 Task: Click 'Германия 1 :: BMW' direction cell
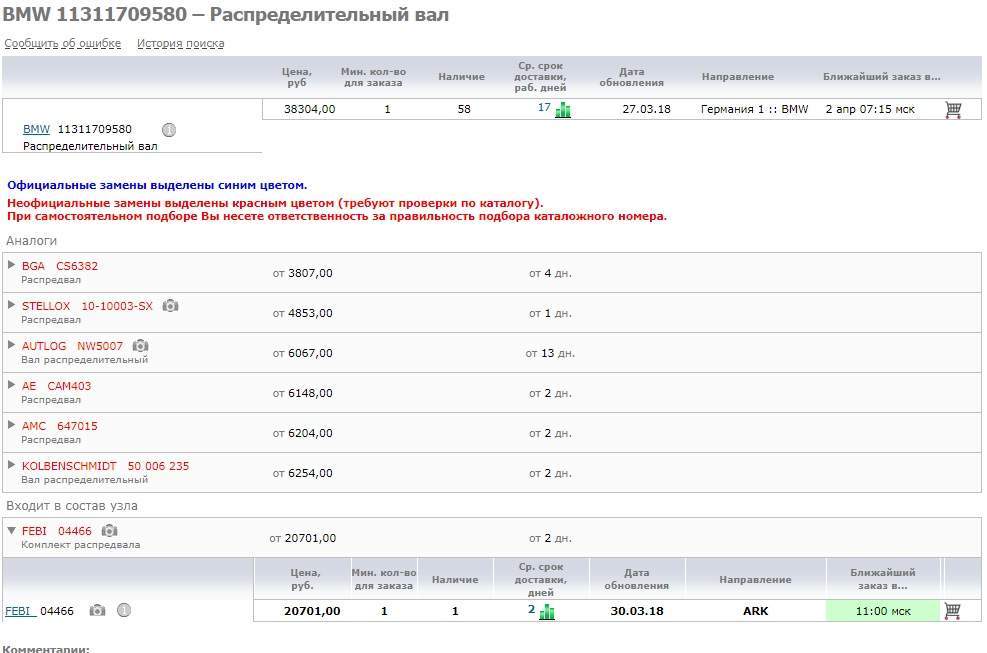tap(755, 109)
